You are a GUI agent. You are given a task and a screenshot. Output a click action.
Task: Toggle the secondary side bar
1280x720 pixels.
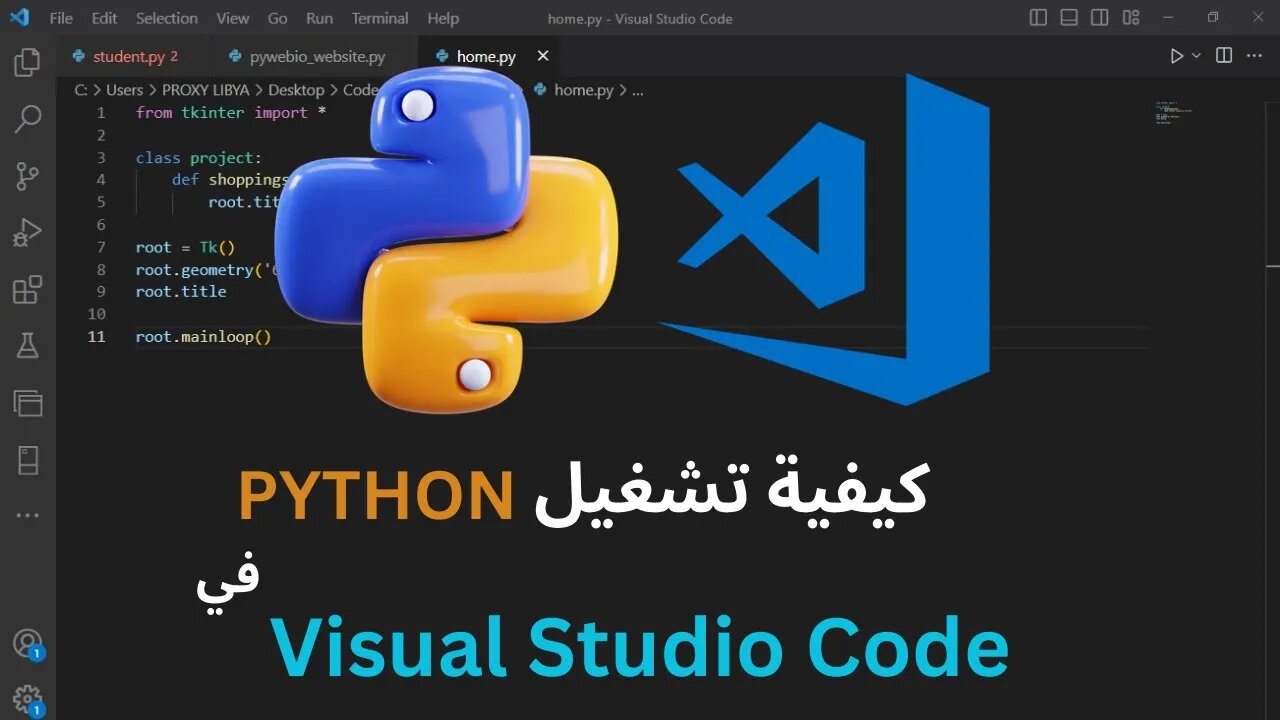coord(1100,17)
